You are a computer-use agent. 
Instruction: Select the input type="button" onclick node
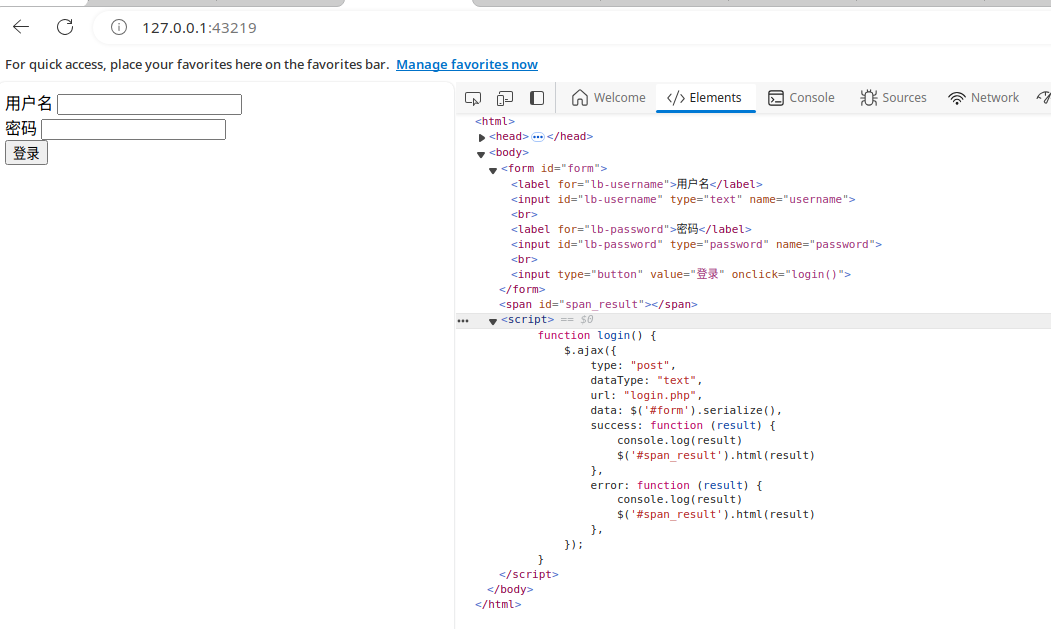click(x=681, y=274)
